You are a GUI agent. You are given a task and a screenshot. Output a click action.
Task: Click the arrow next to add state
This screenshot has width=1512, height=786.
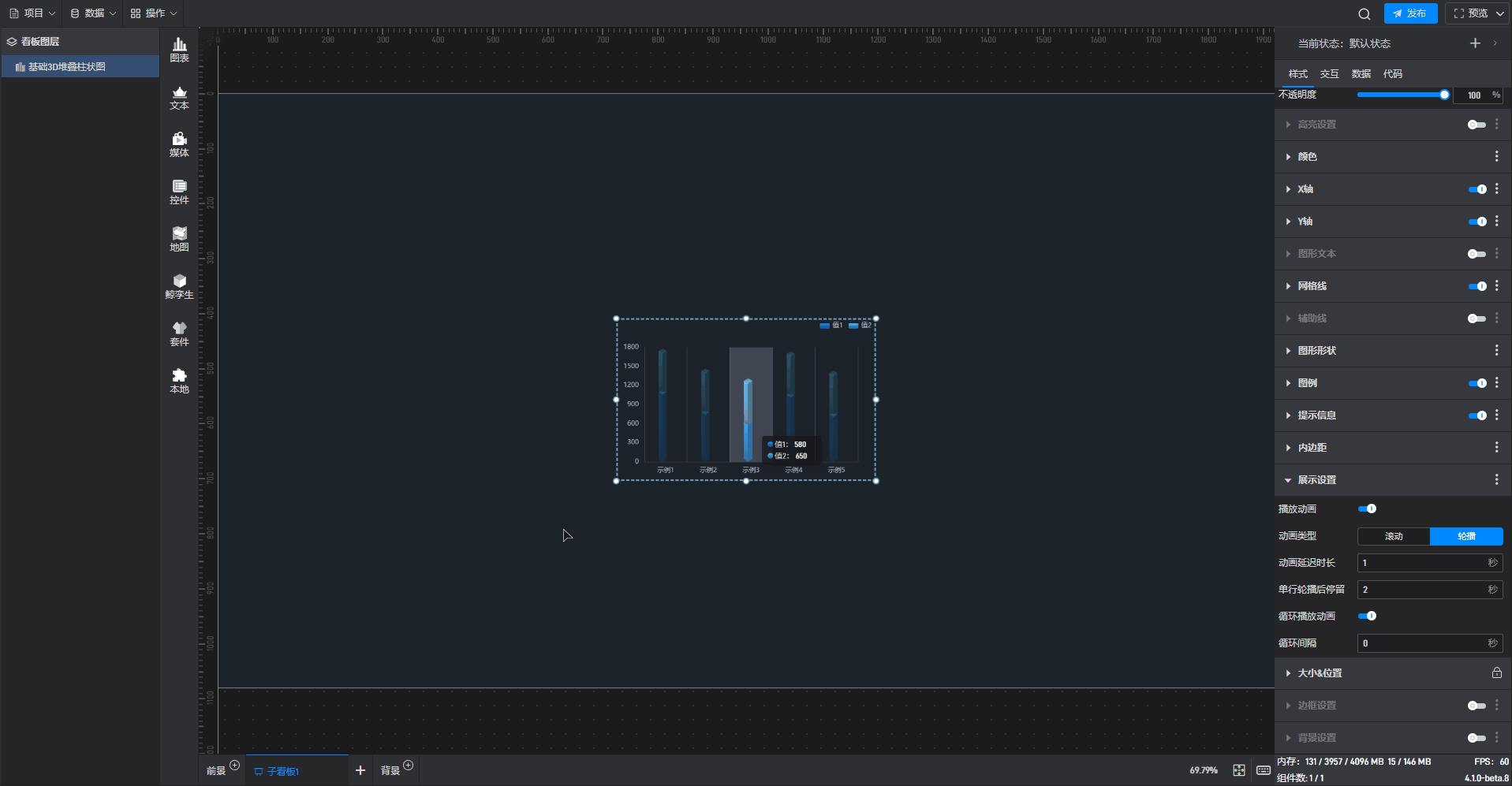[x=1495, y=43]
